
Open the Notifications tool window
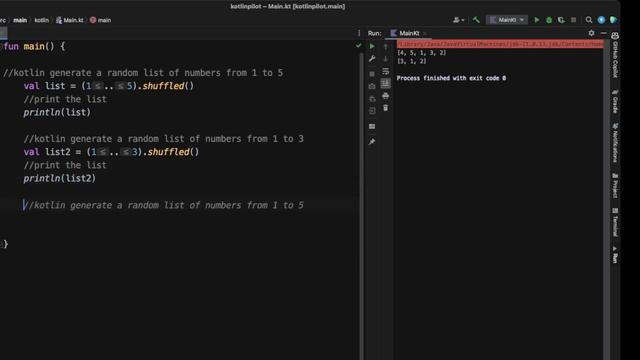coord(615,143)
